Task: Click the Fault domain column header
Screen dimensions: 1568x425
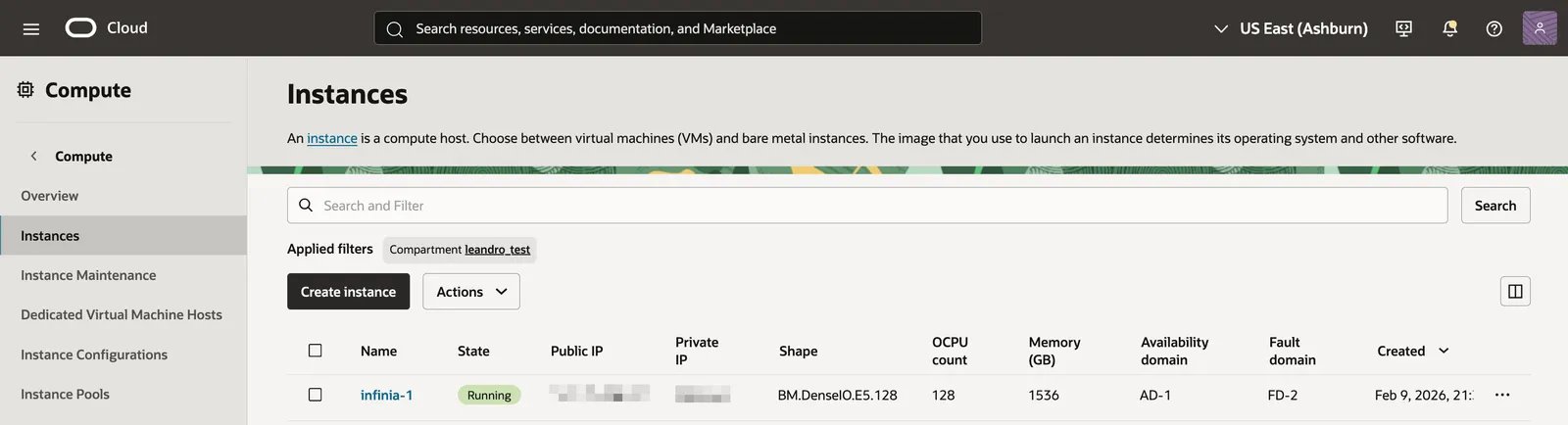Action: pyautogui.click(x=1292, y=351)
